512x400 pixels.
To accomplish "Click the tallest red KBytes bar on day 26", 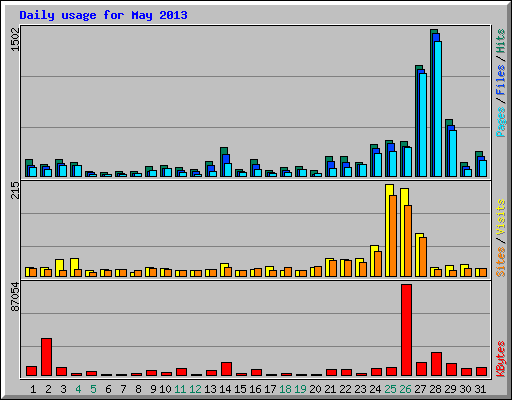I will pyautogui.click(x=406, y=330).
